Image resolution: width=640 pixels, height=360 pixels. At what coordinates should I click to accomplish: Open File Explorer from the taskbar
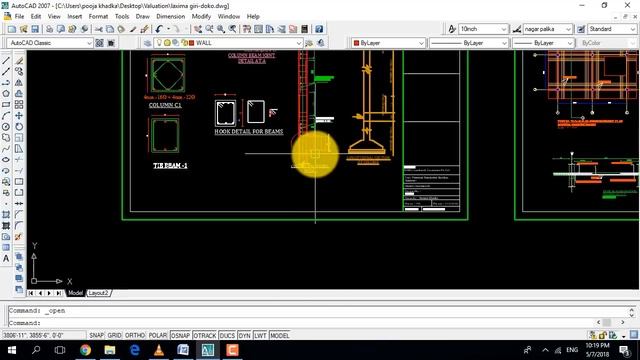[110, 350]
